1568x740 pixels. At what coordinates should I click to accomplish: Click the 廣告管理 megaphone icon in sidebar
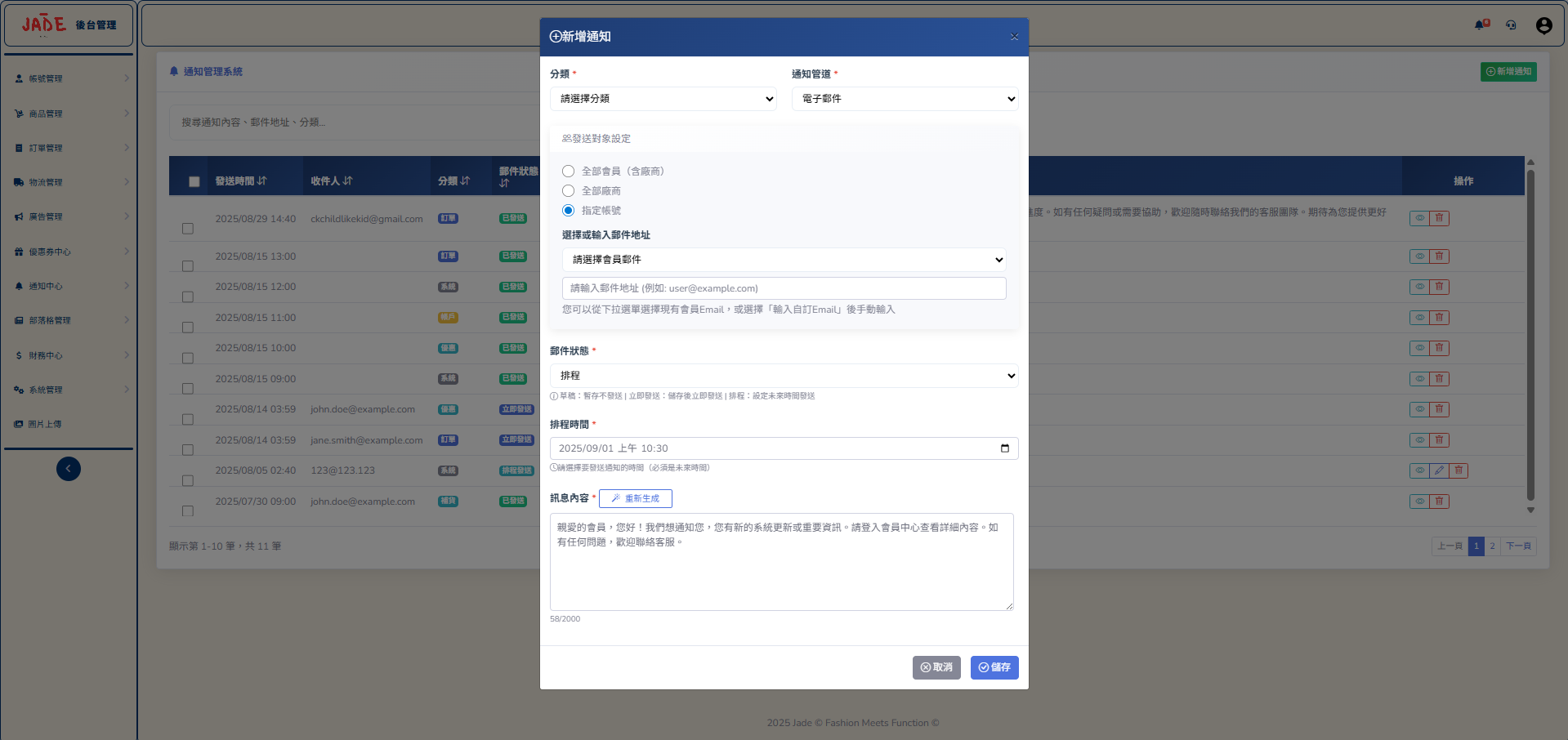click(x=19, y=217)
